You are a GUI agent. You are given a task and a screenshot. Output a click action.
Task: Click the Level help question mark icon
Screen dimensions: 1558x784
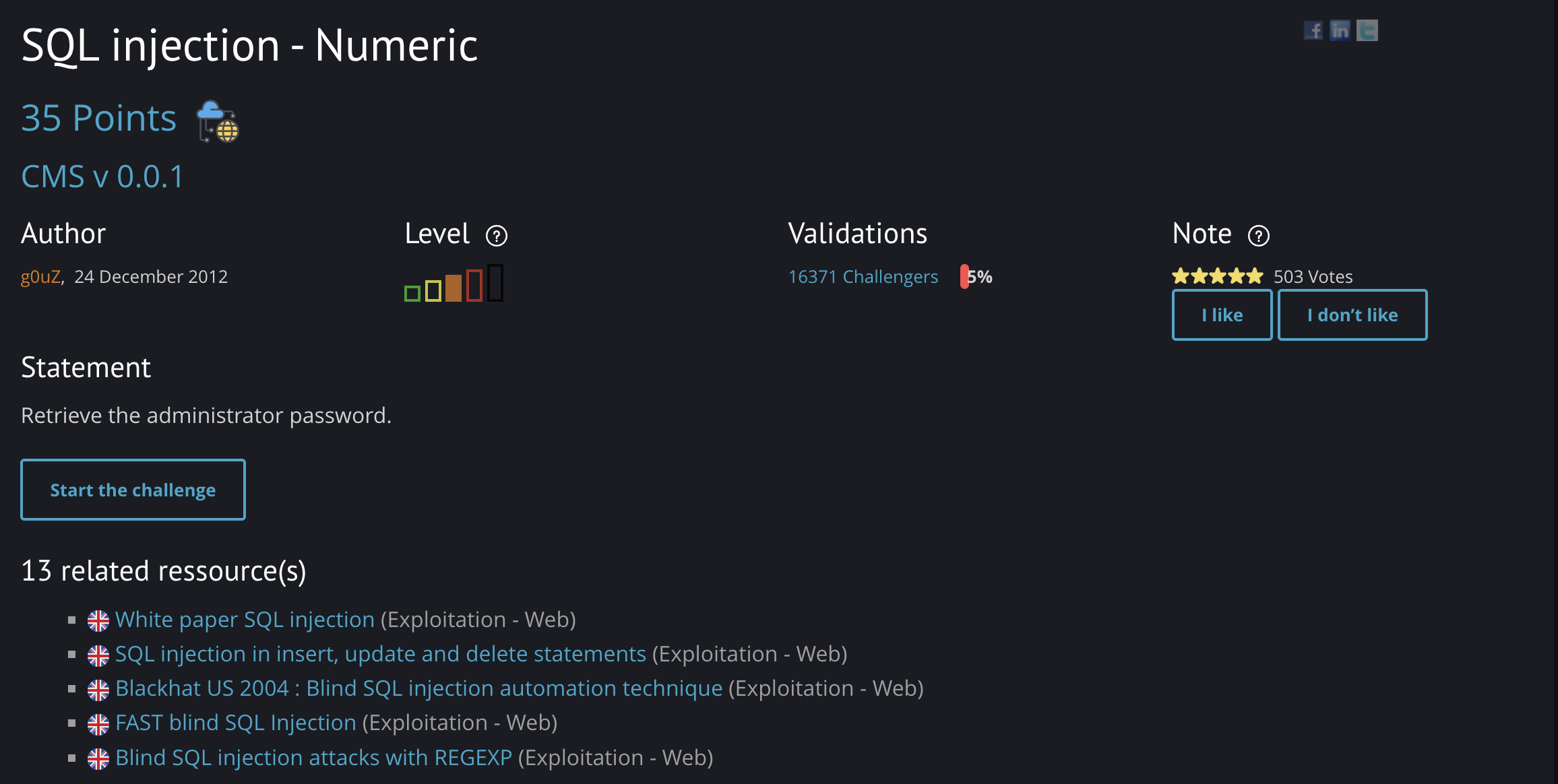pos(497,236)
